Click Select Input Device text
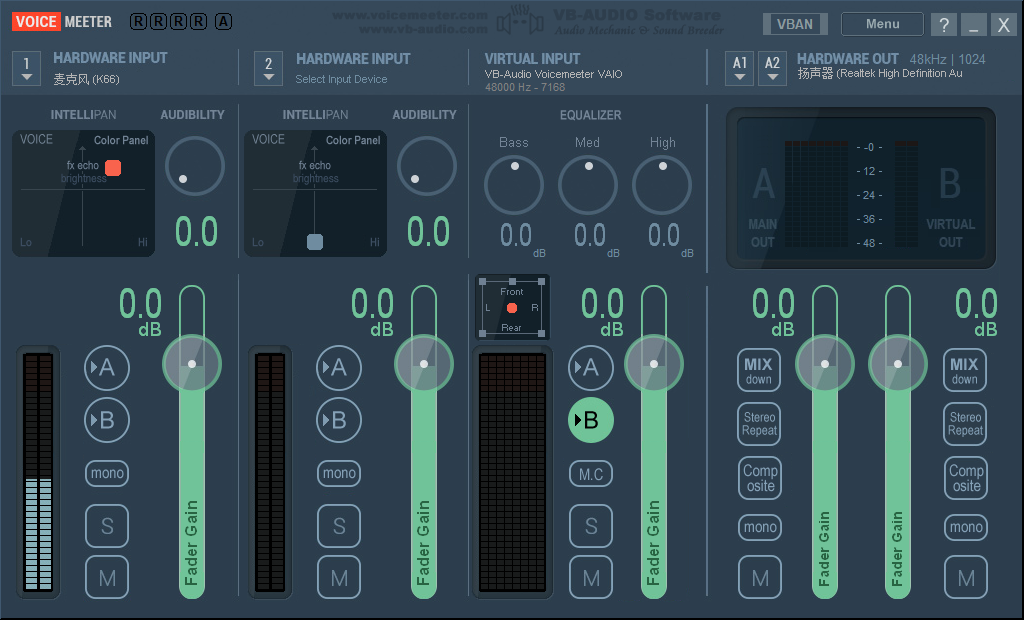This screenshot has width=1024, height=620. pyautogui.click(x=341, y=79)
